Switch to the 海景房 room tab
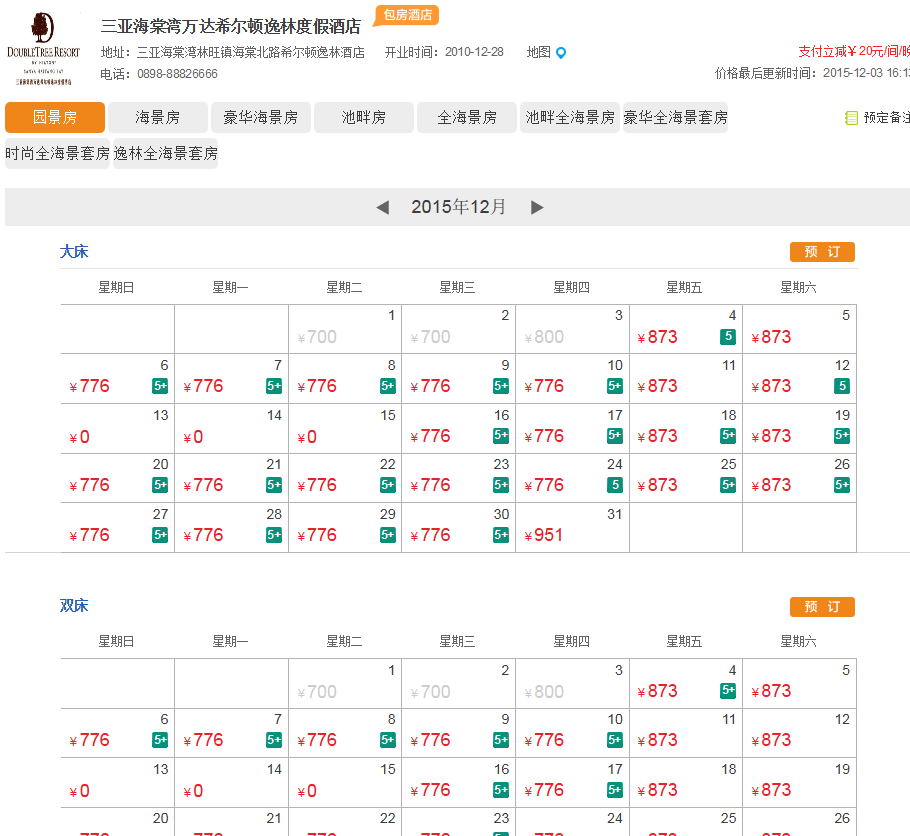Image resolution: width=910 pixels, height=836 pixels. pos(157,117)
